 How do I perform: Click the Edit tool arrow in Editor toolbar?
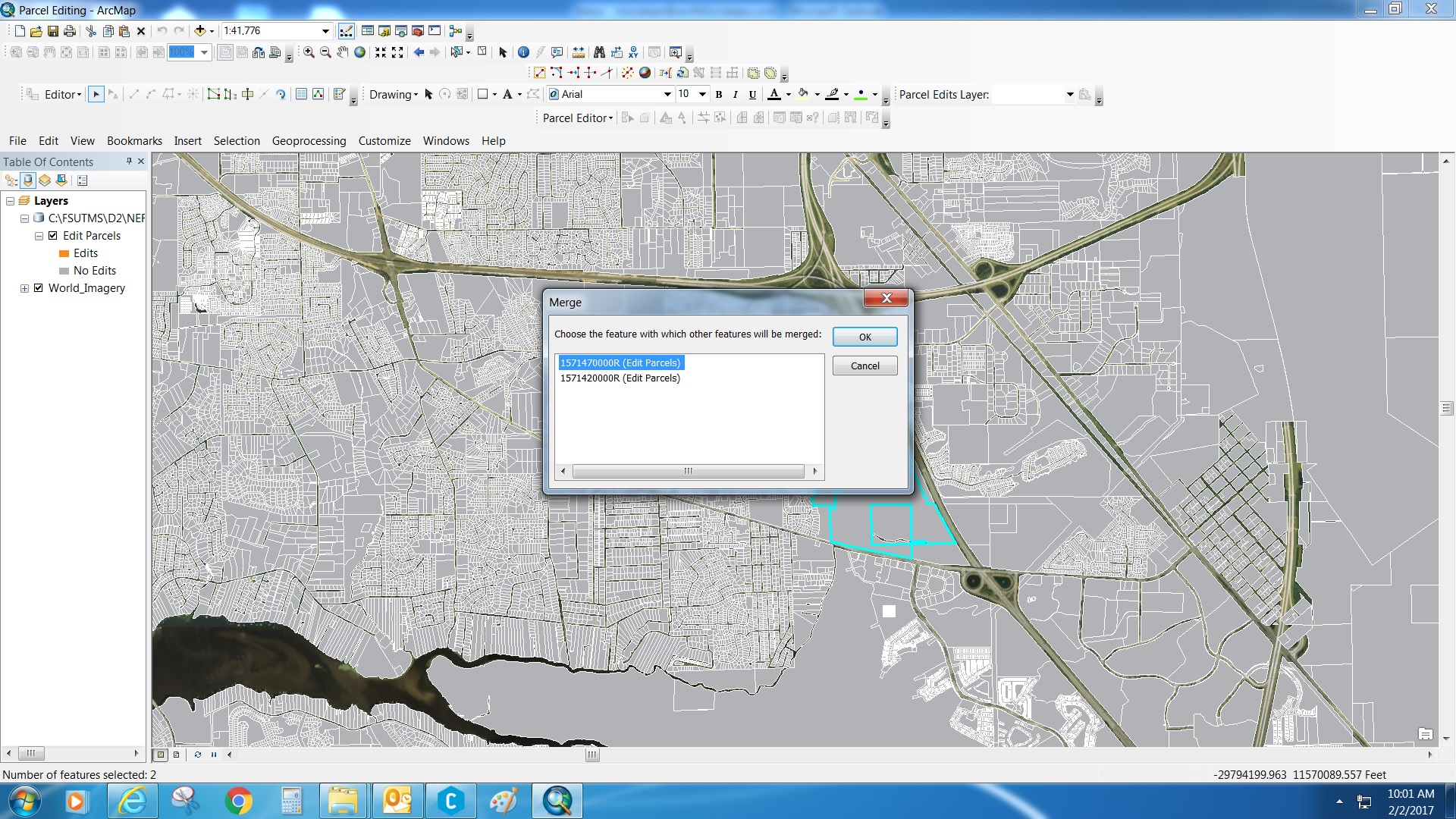click(x=96, y=94)
